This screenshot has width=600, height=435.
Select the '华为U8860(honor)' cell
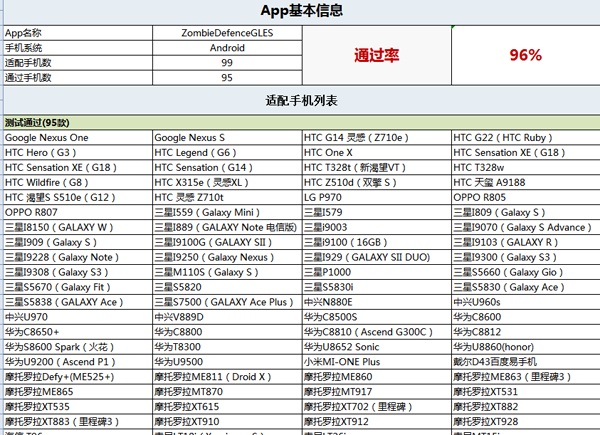click(x=526, y=347)
